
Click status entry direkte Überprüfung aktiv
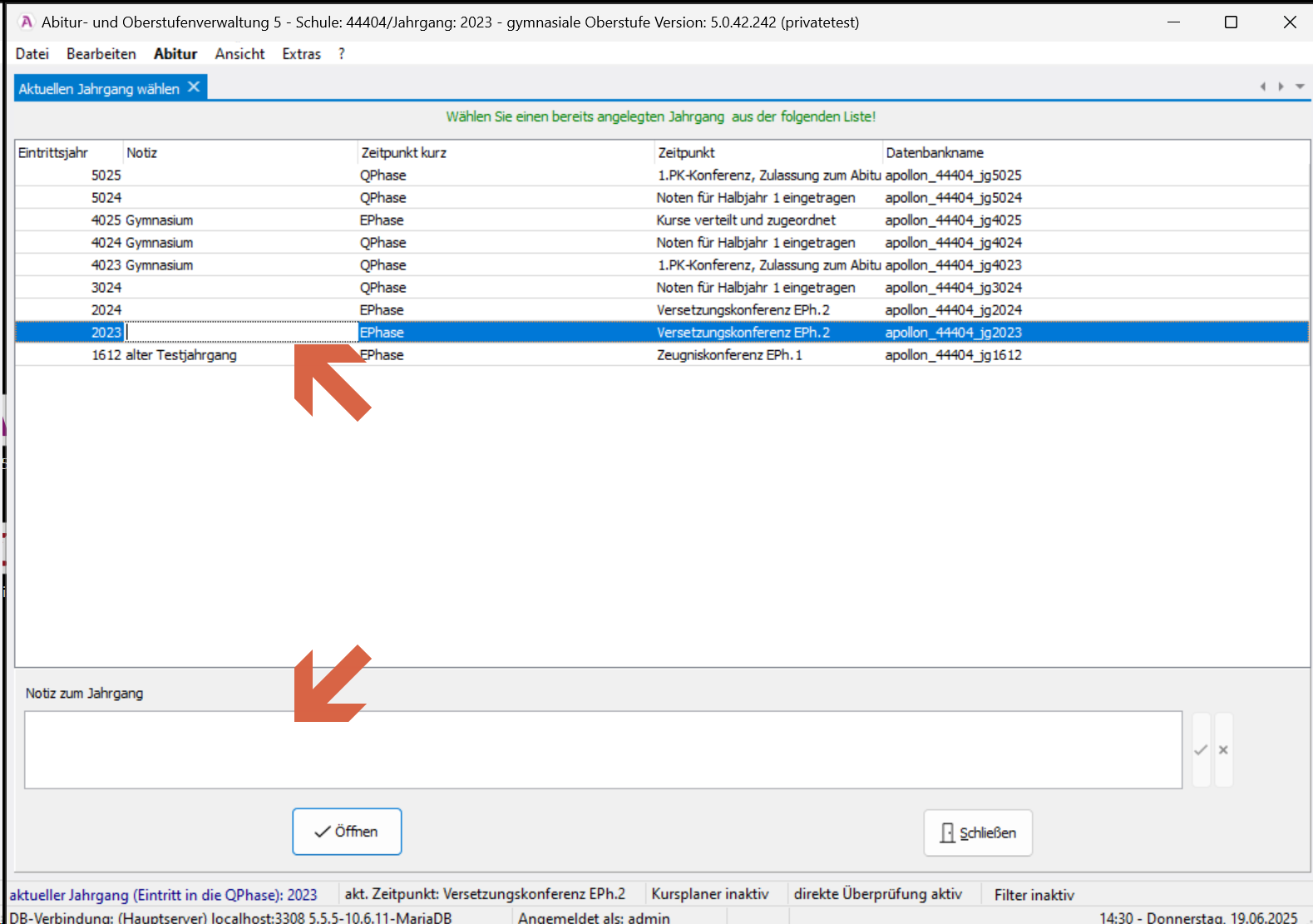click(878, 894)
